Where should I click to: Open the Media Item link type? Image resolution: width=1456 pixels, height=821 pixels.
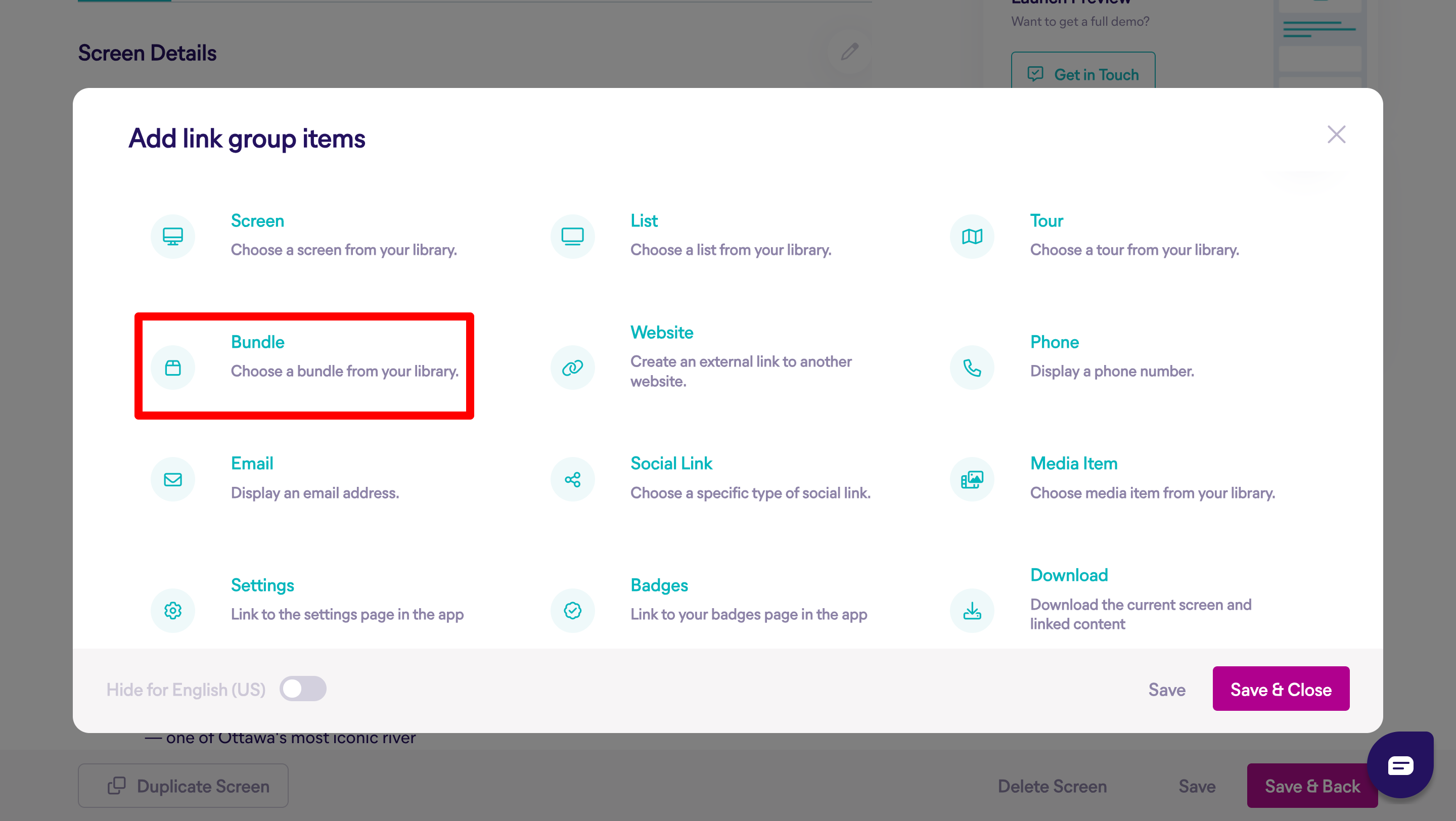click(x=1073, y=464)
